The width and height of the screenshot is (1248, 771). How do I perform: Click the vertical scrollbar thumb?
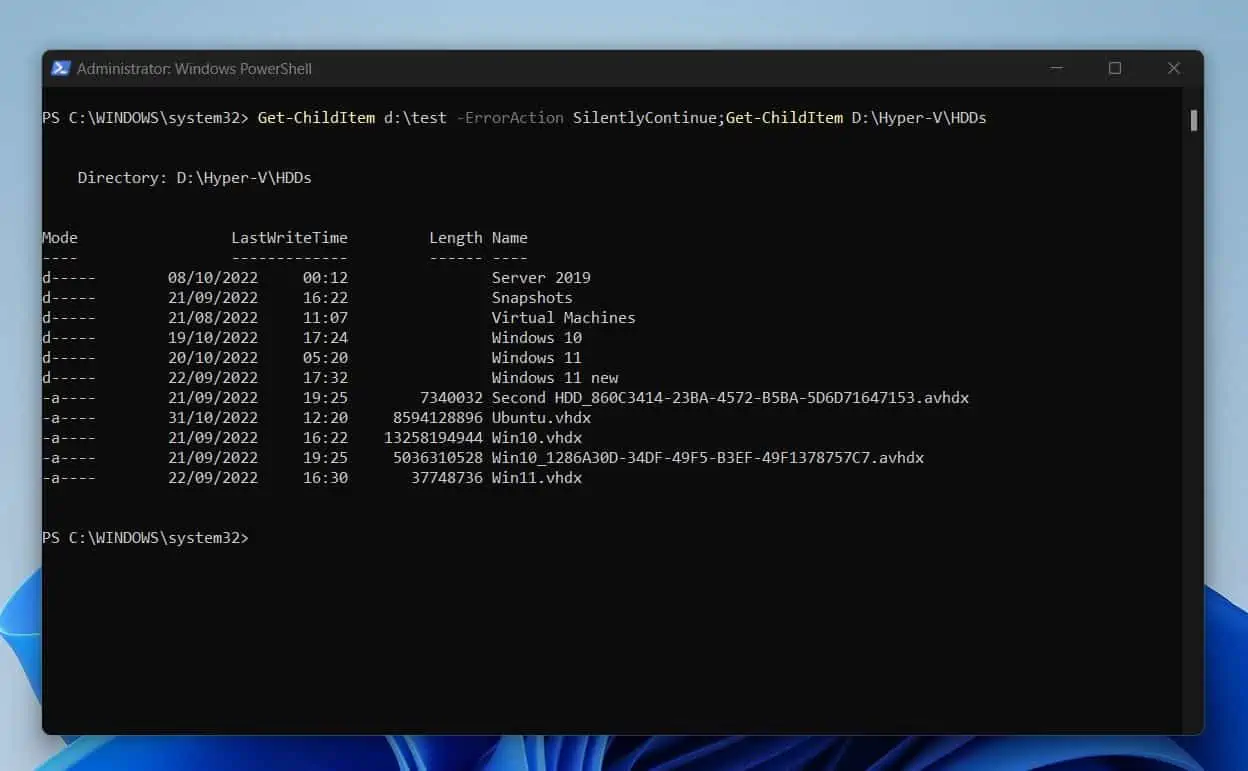[1193, 120]
